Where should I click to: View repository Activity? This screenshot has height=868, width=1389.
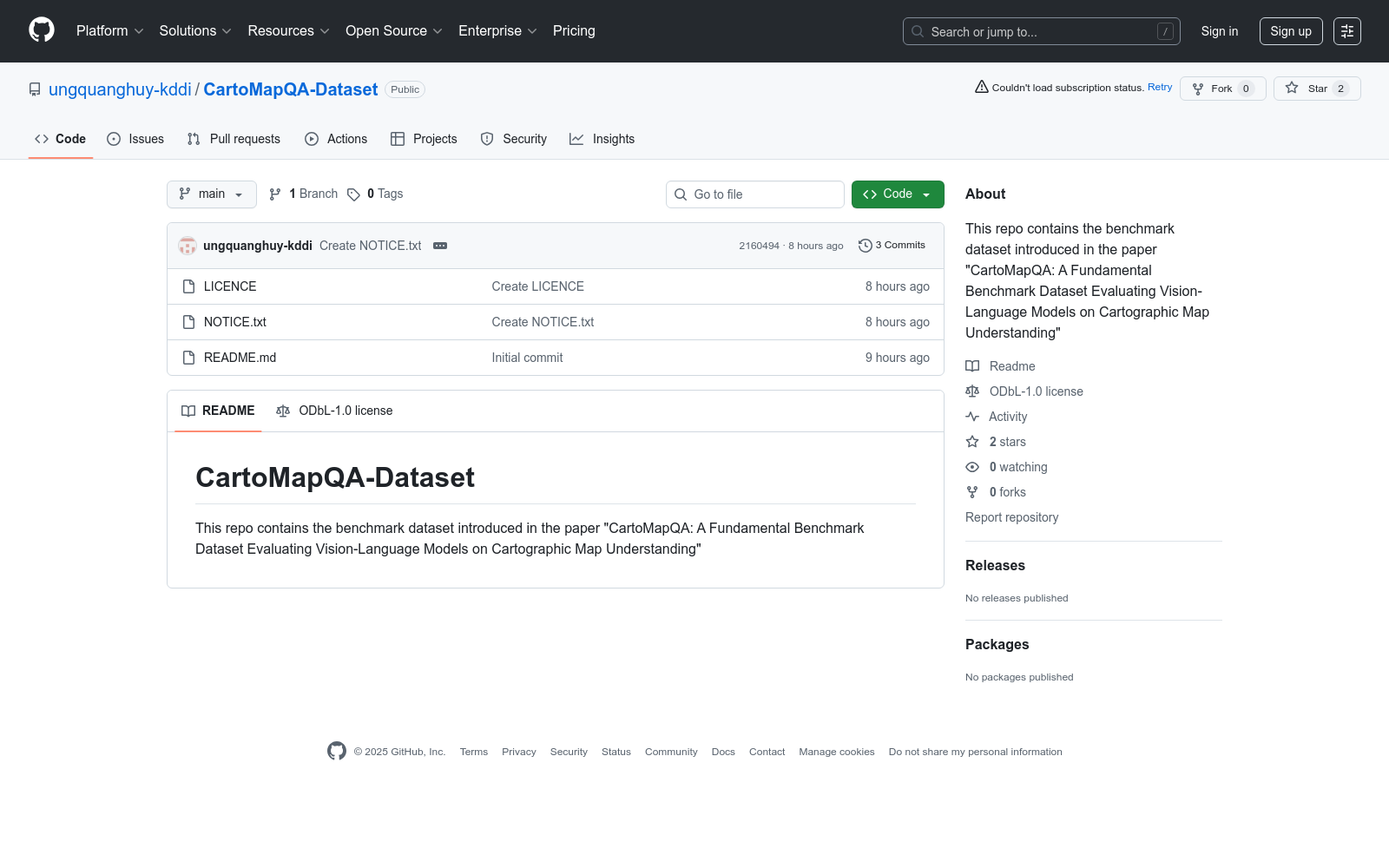pyautogui.click(x=997, y=417)
